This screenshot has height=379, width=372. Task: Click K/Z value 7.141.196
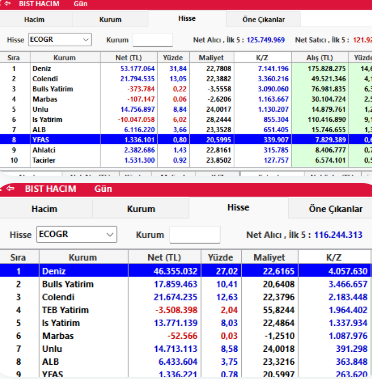click(273, 69)
